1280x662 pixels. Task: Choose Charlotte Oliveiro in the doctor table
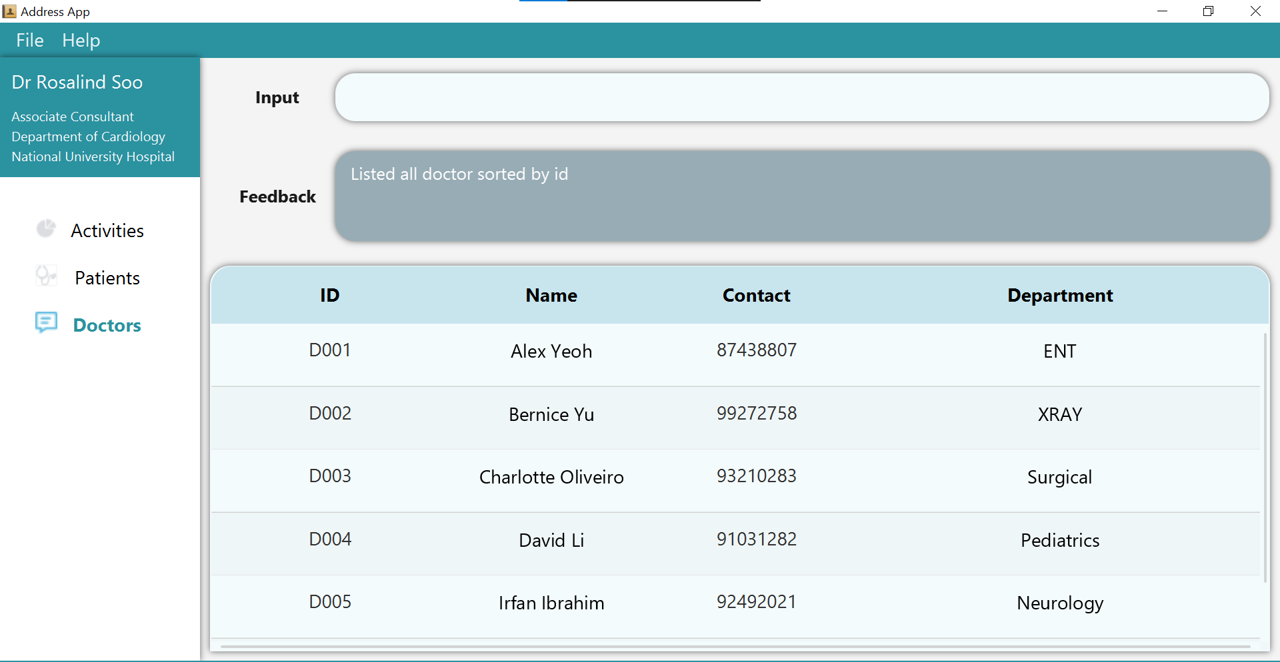551,478
